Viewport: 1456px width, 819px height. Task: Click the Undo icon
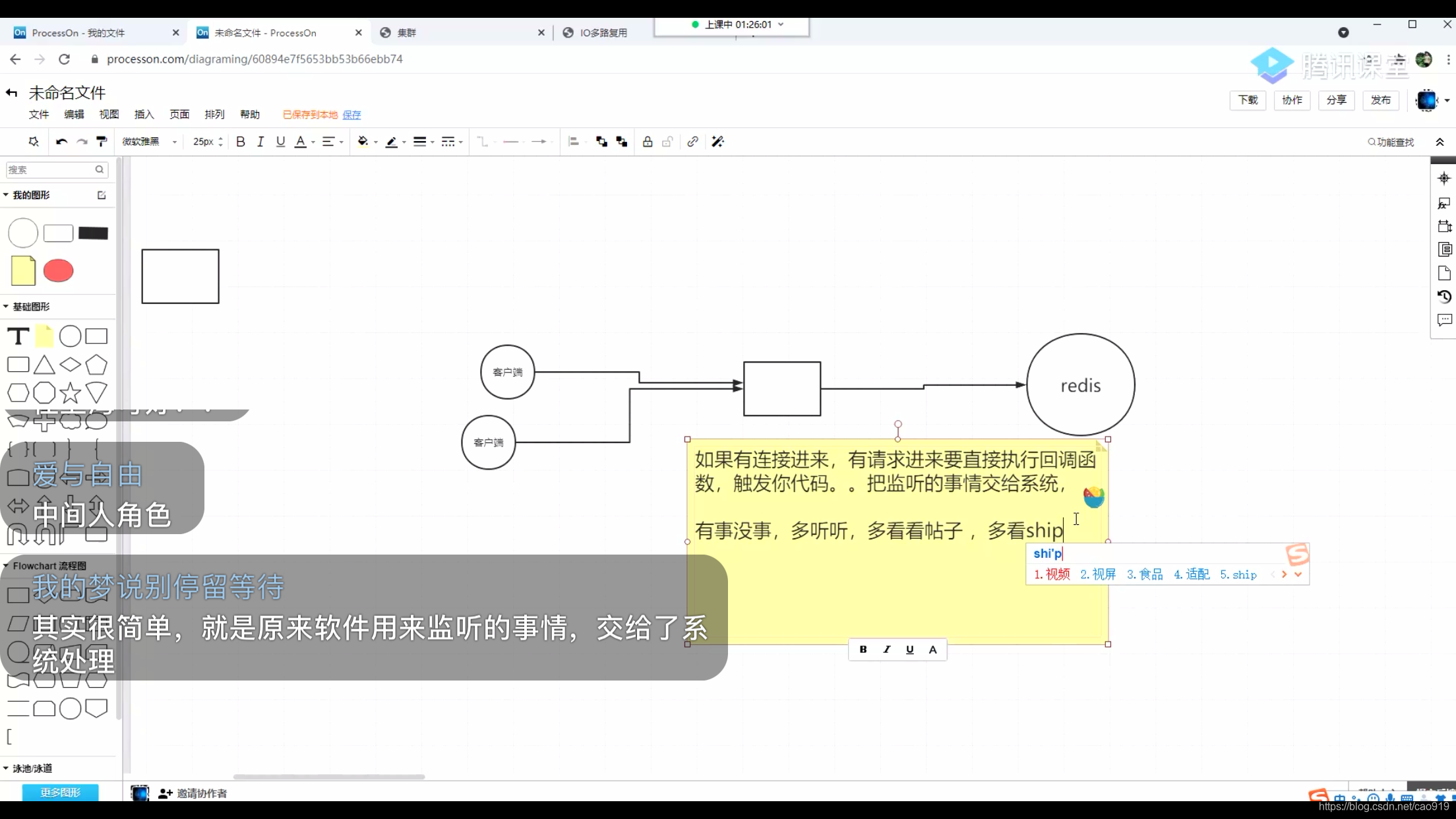pos(61,141)
